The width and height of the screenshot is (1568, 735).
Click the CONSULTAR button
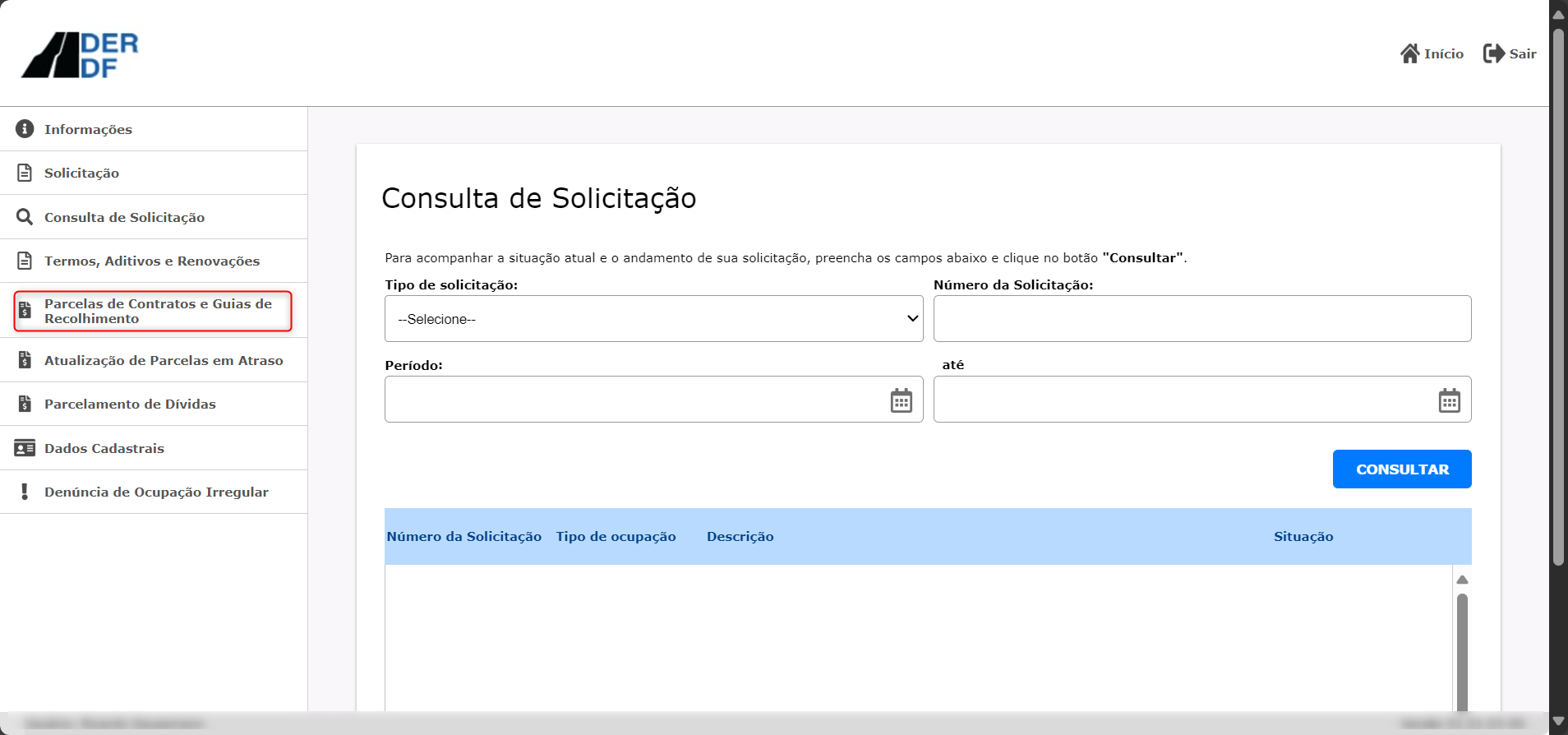pos(1402,469)
